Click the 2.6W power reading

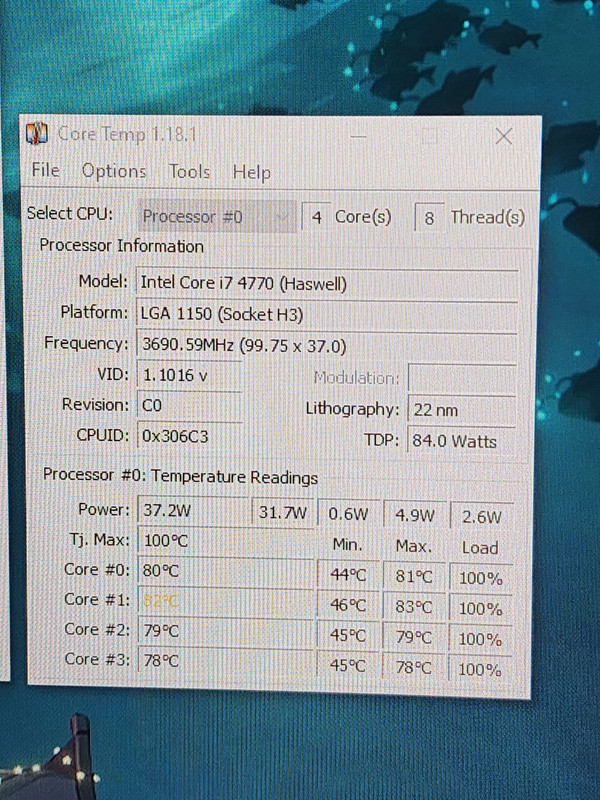(481, 517)
